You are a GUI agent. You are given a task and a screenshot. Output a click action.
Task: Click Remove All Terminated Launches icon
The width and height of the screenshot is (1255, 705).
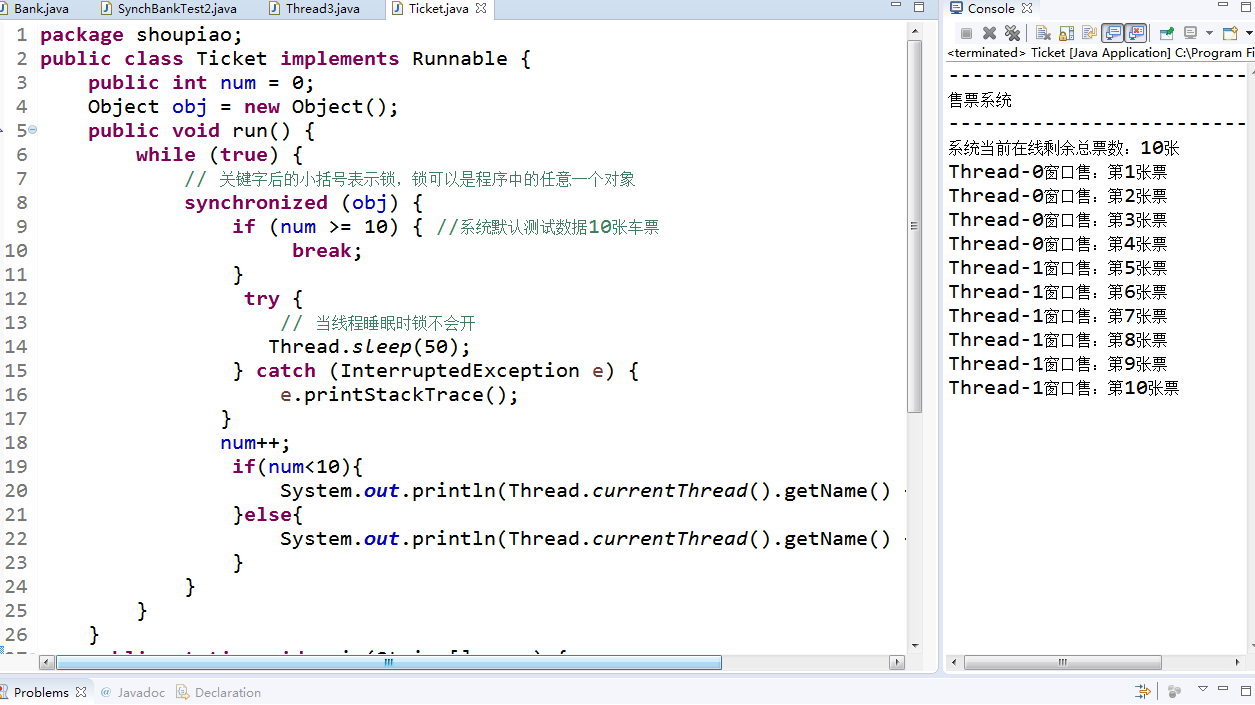1012,33
